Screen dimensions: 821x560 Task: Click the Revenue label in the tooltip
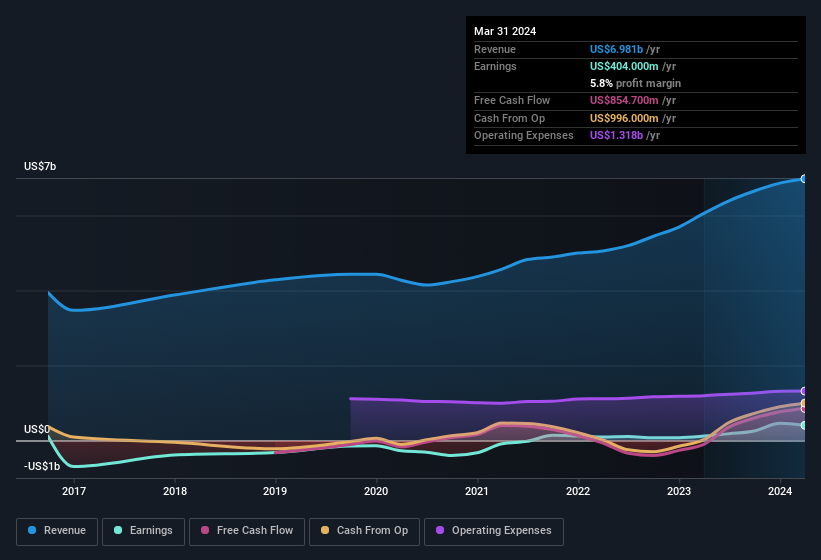pos(495,49)
